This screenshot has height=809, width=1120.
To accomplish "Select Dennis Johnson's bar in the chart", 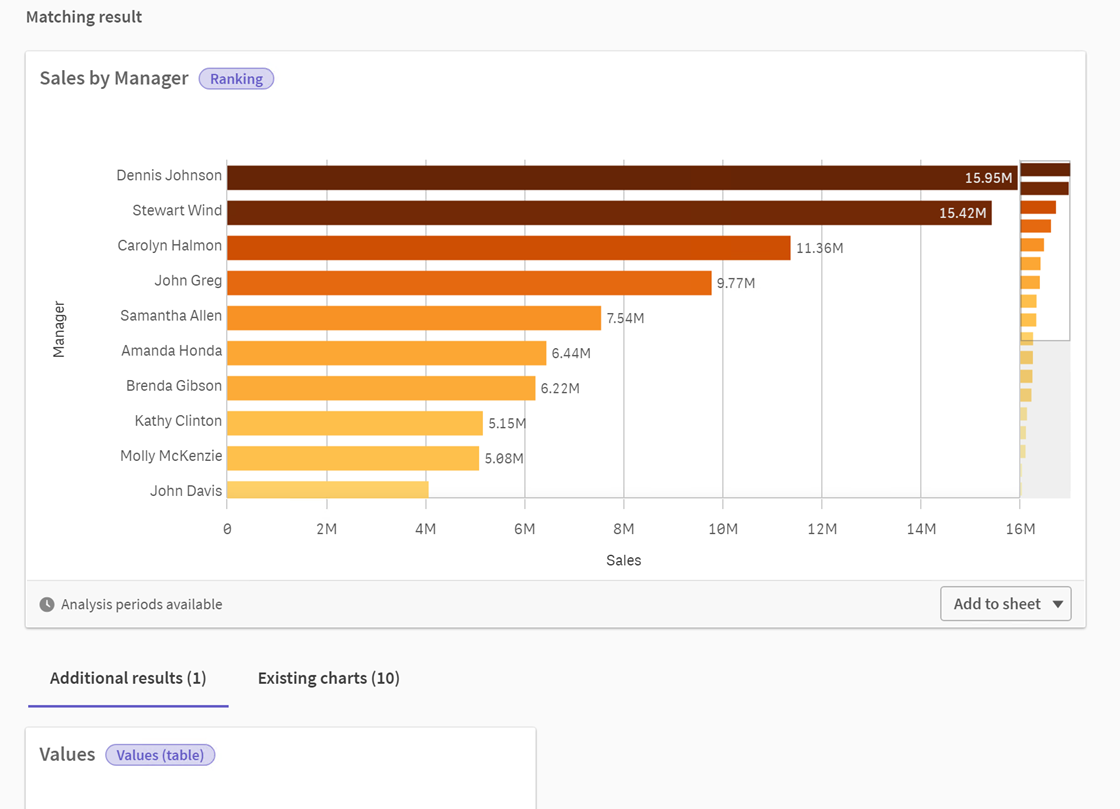I will [600, 176].
